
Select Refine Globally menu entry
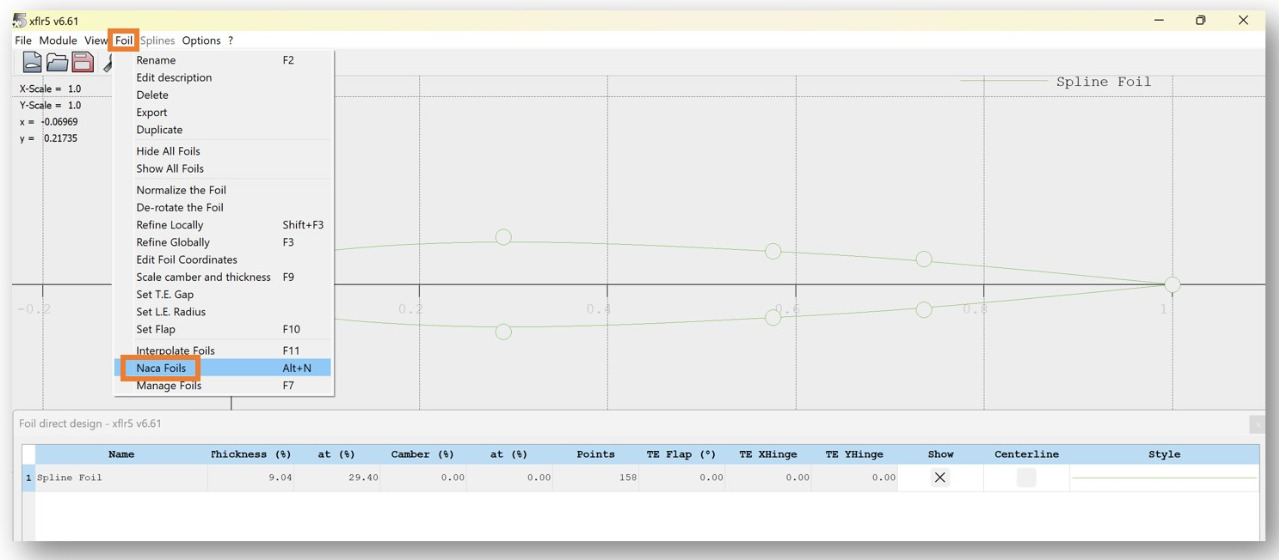pos(173,242)
